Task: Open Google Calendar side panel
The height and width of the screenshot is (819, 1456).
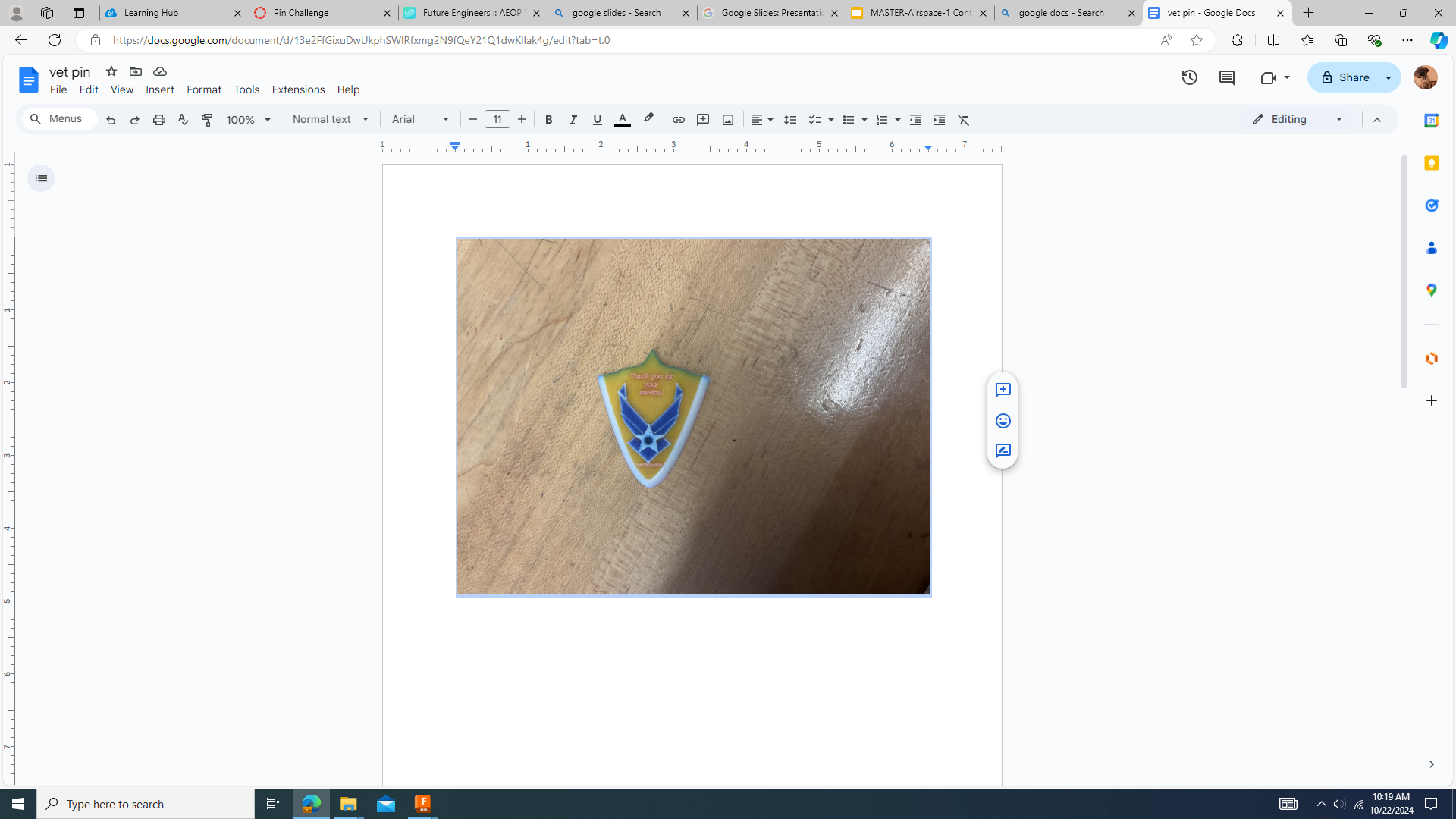Action: coord(1431,121)
